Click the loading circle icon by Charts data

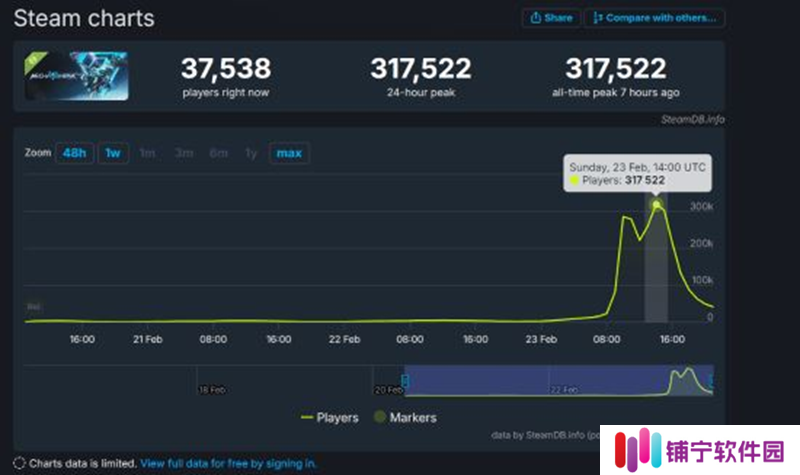19,463
